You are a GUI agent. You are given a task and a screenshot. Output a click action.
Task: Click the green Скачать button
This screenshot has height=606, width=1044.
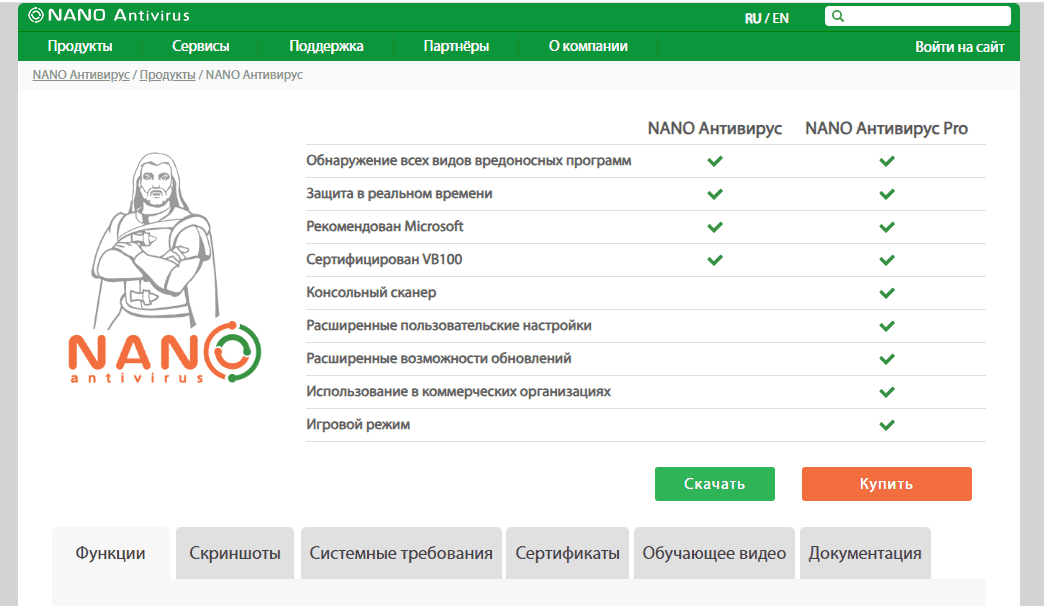tap(714, 483)
